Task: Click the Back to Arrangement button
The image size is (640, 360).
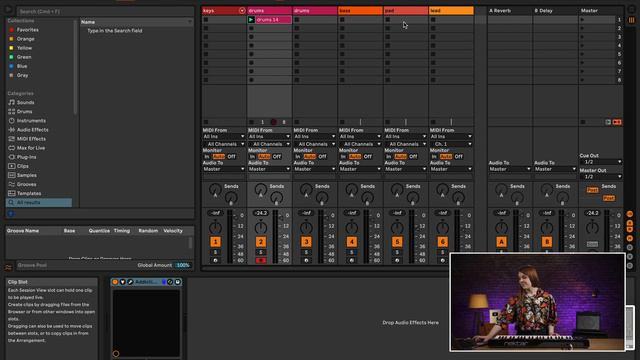Action: pyautogui.click(x=617, y=122)
